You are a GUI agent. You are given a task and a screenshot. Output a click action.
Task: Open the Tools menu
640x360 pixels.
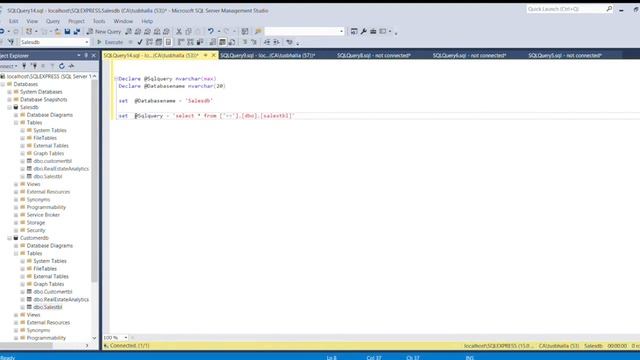pos(99,21)
